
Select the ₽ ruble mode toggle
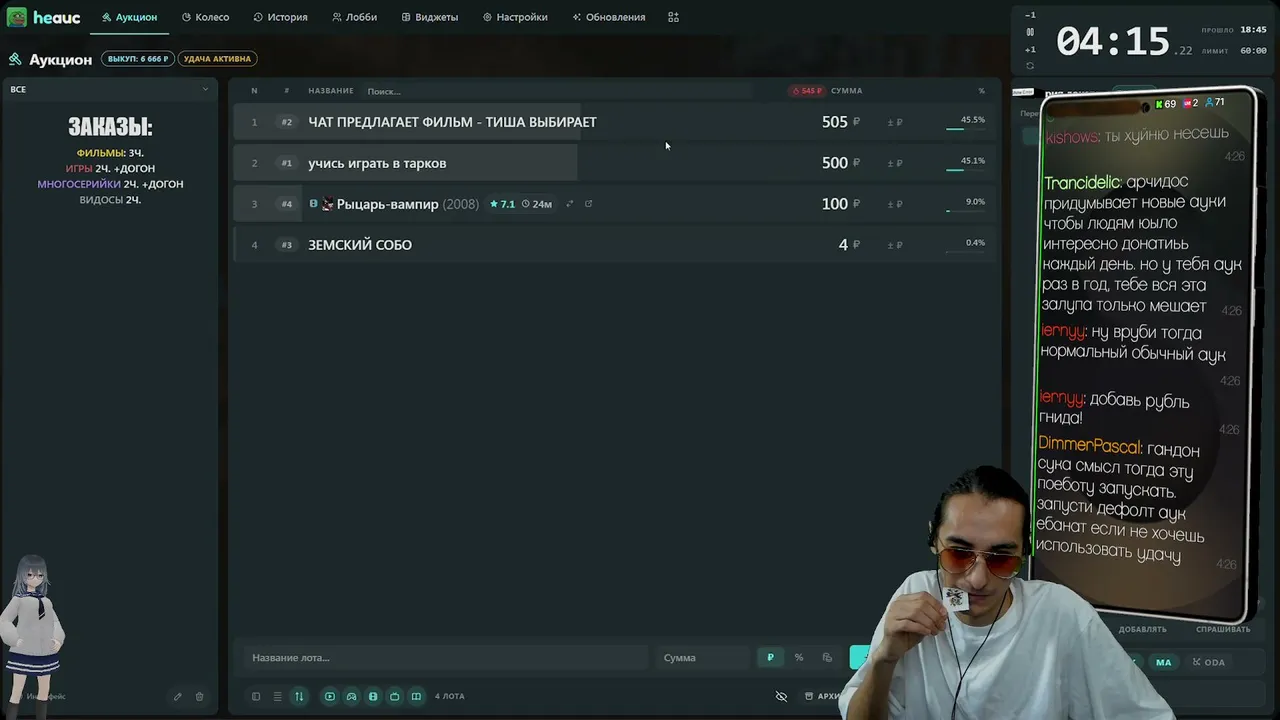(x=770, y=657)
